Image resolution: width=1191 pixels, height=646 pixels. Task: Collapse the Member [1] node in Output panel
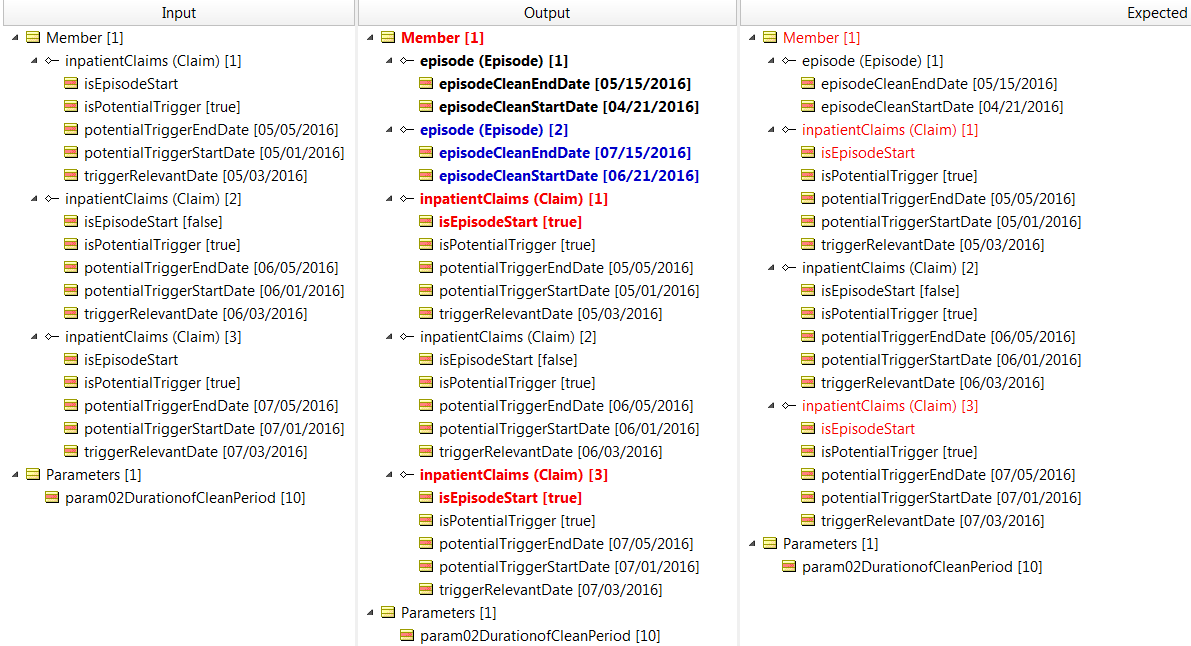pos(370,37)
